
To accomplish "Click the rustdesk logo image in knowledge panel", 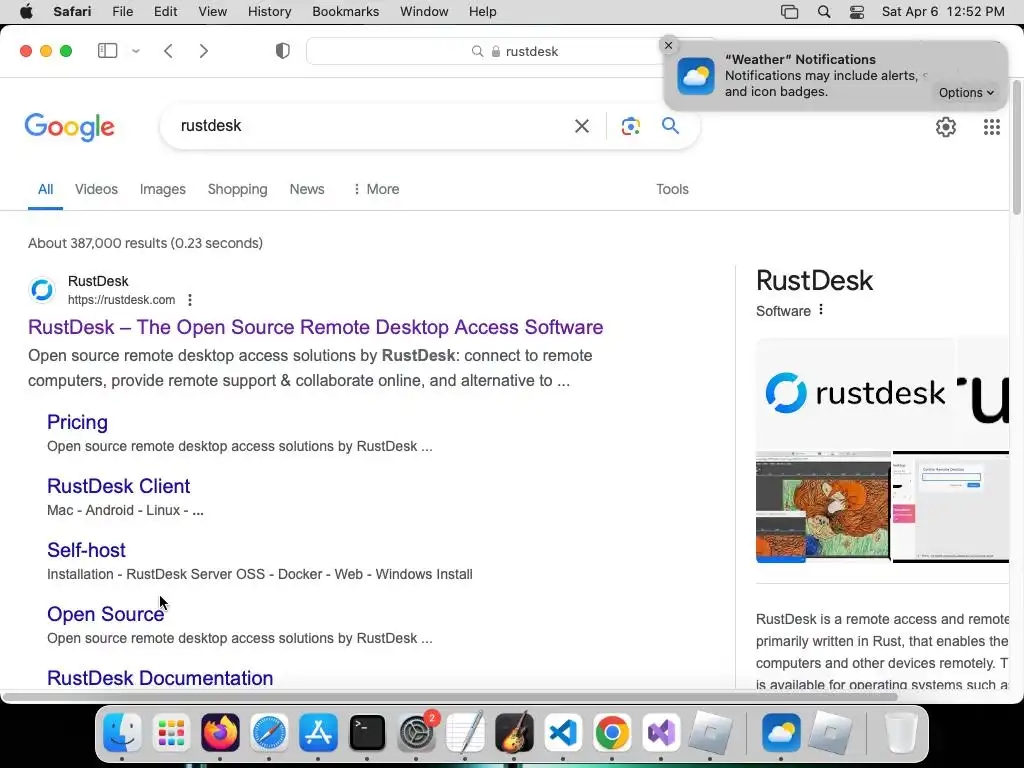I will (855, 393).
